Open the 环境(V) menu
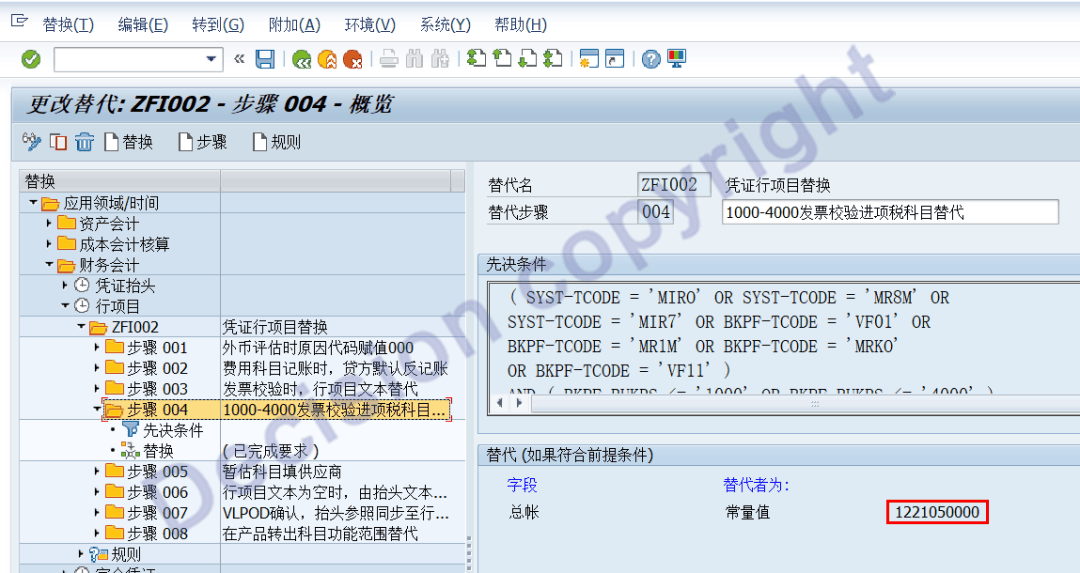The height and width of the screenshot is (573, 1080). click(370, 25)
